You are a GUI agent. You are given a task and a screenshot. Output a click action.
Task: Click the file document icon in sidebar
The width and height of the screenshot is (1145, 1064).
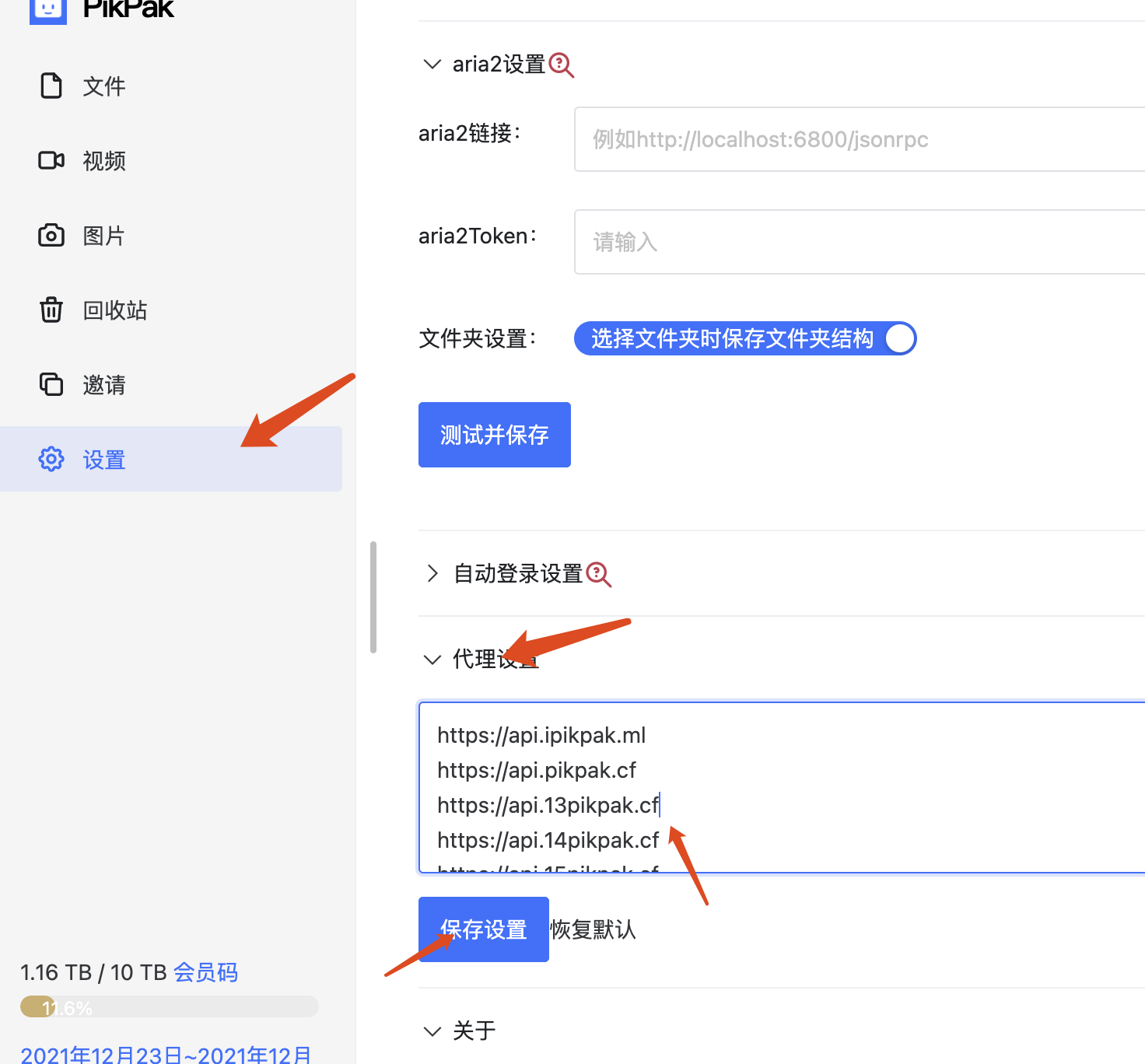point(51,86)
